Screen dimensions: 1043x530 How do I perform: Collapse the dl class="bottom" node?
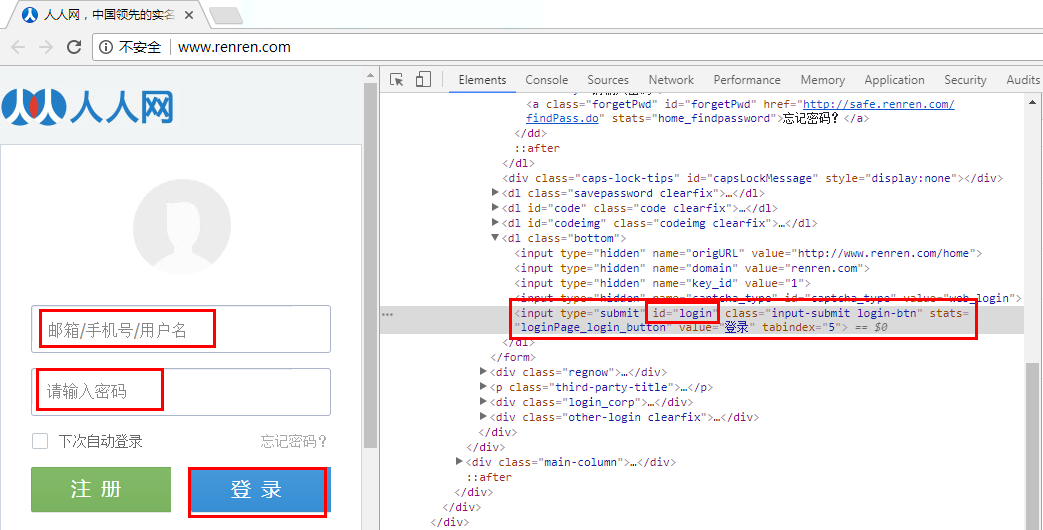point(495,237)
